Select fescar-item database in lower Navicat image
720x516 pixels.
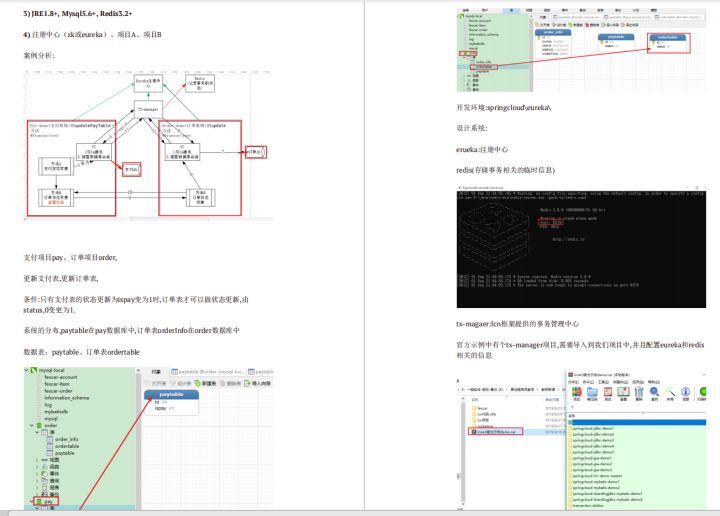coord(57,384)
